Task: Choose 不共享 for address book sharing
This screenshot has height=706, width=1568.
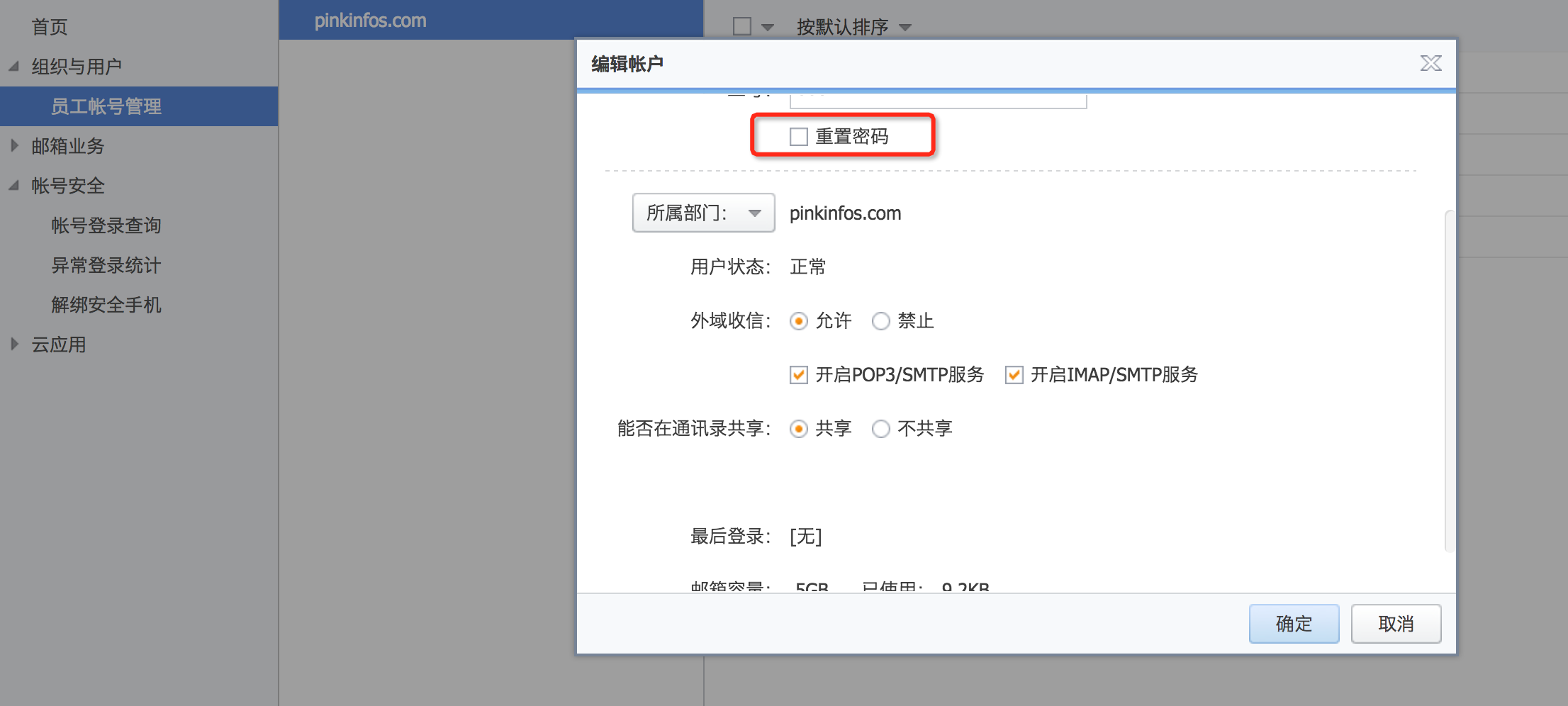Action: click(x=881, y=429)
